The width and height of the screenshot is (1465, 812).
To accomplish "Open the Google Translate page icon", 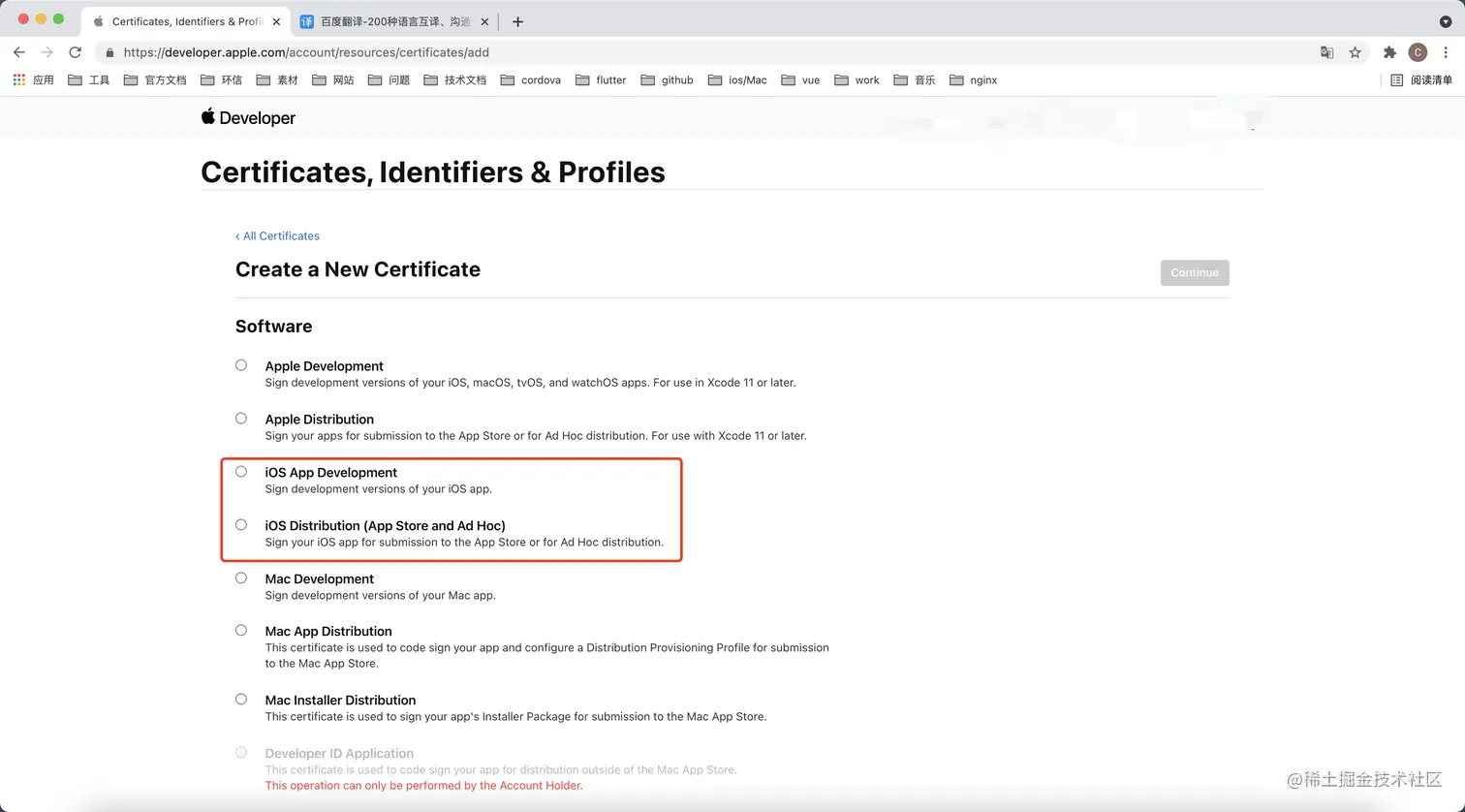I will (x=1327, y=52).
